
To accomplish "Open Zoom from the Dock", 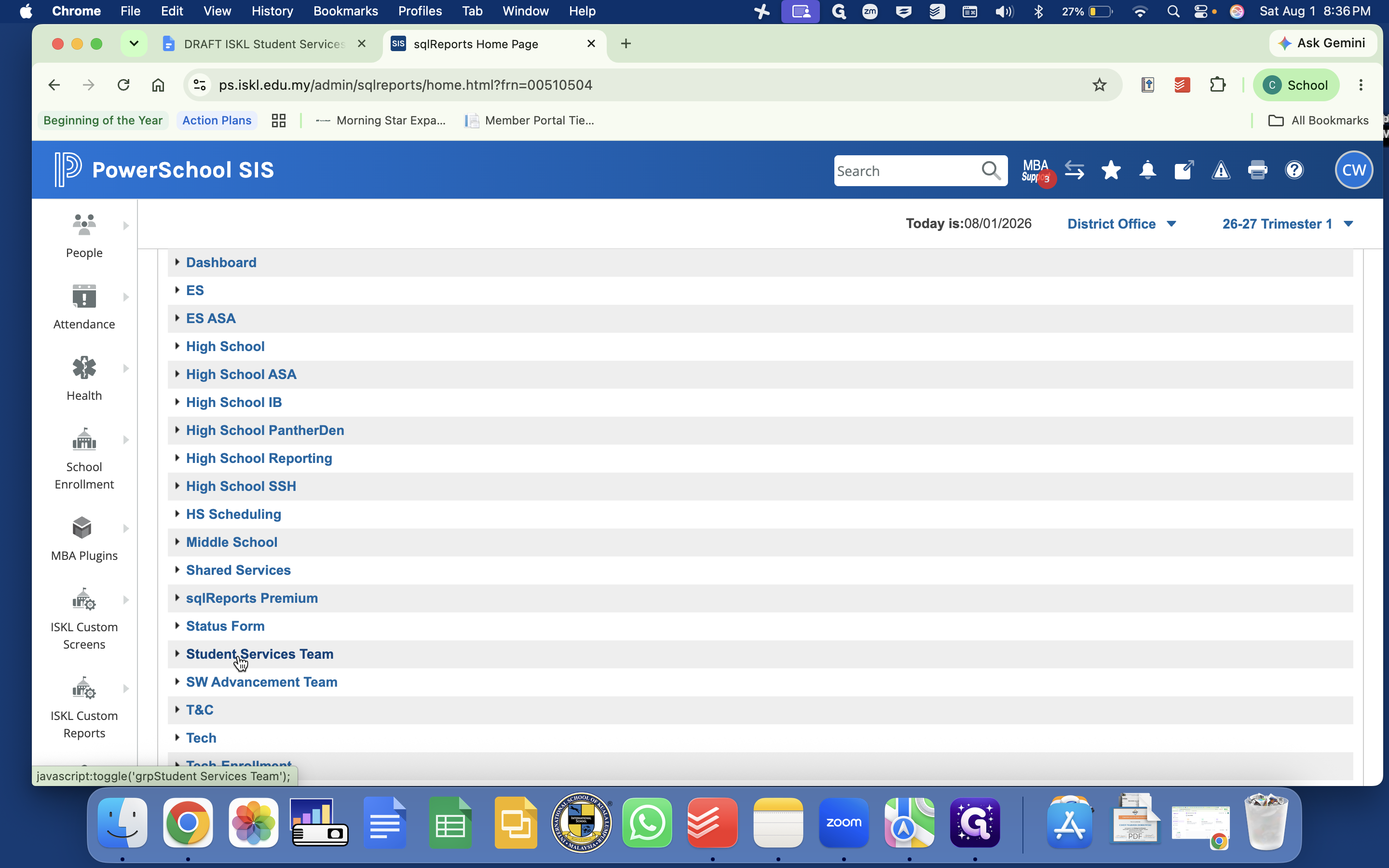I will [844, 822].
